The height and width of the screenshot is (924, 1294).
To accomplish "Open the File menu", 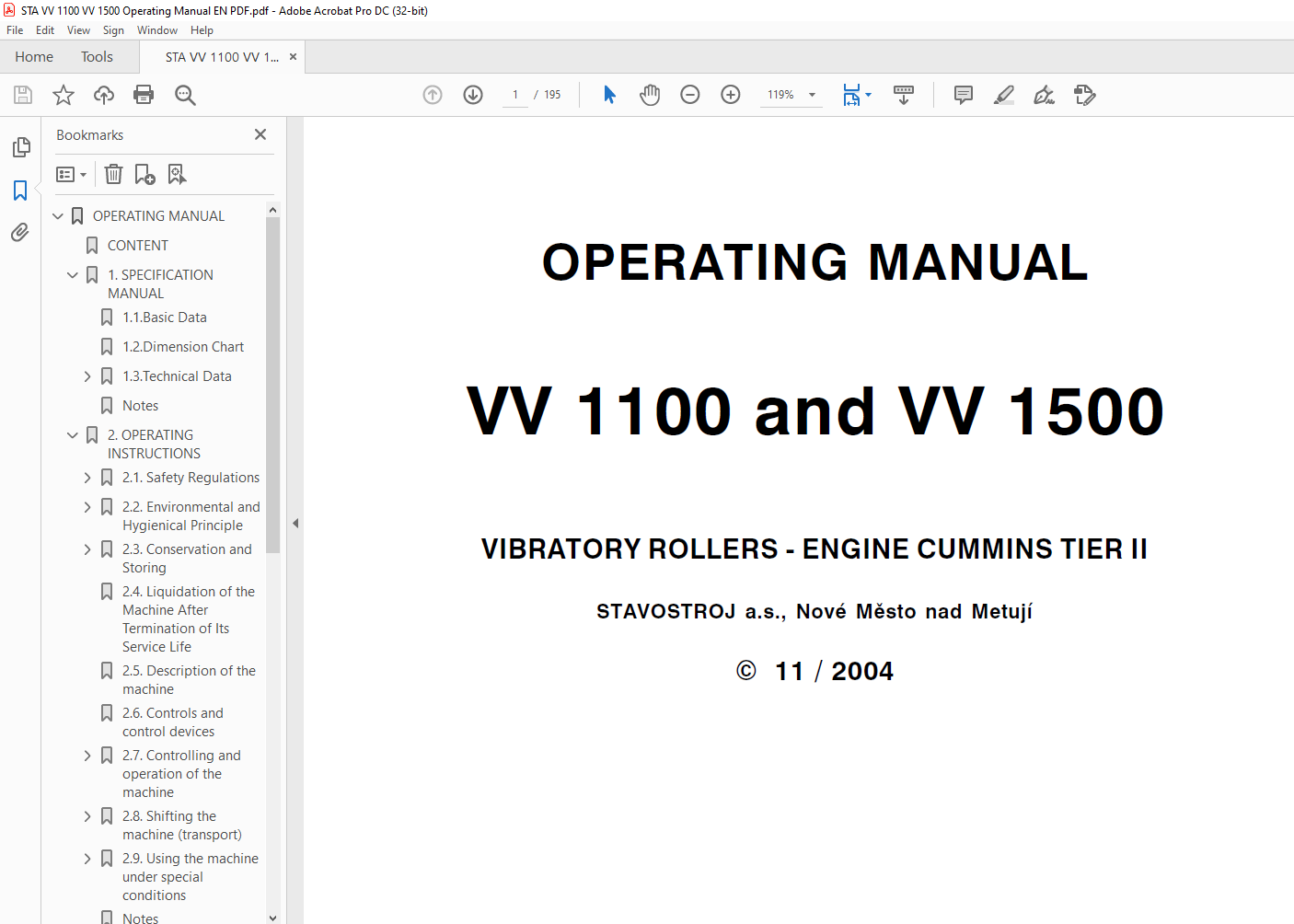I will pyautogui.click(x=15, y=30).
